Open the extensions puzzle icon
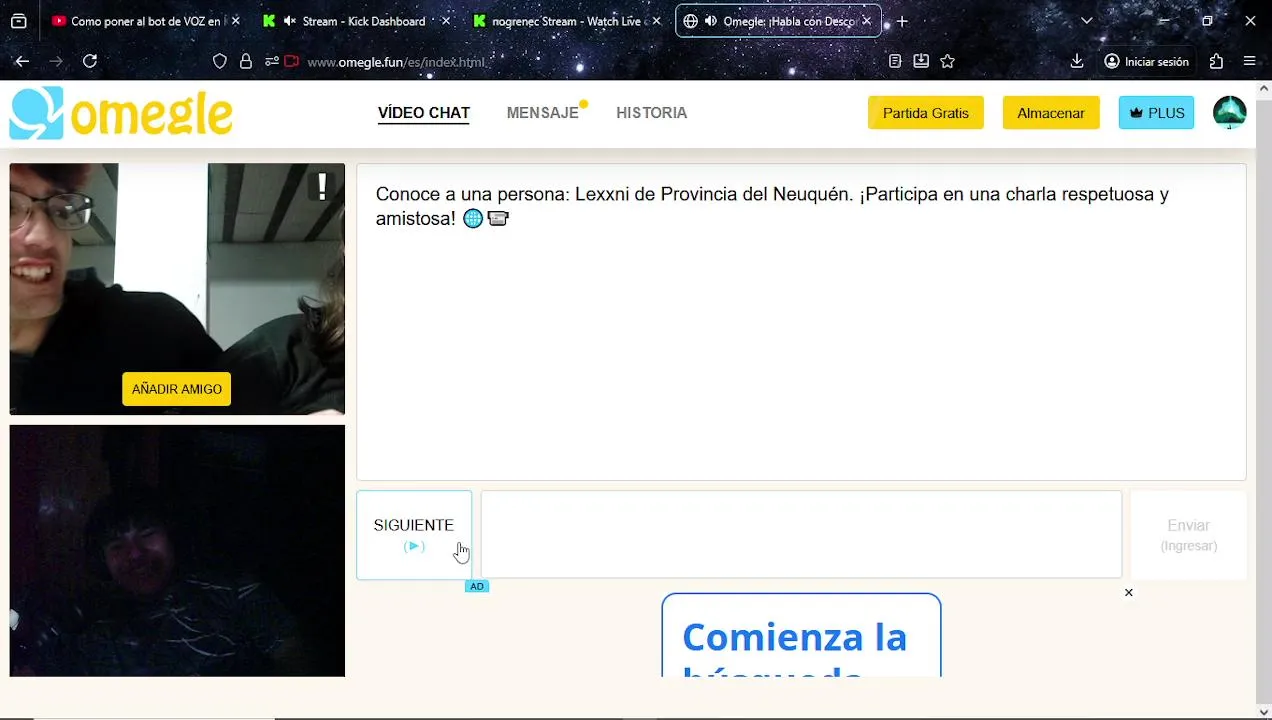Viewport: 1272px width, 720px height. point(1216,61)
